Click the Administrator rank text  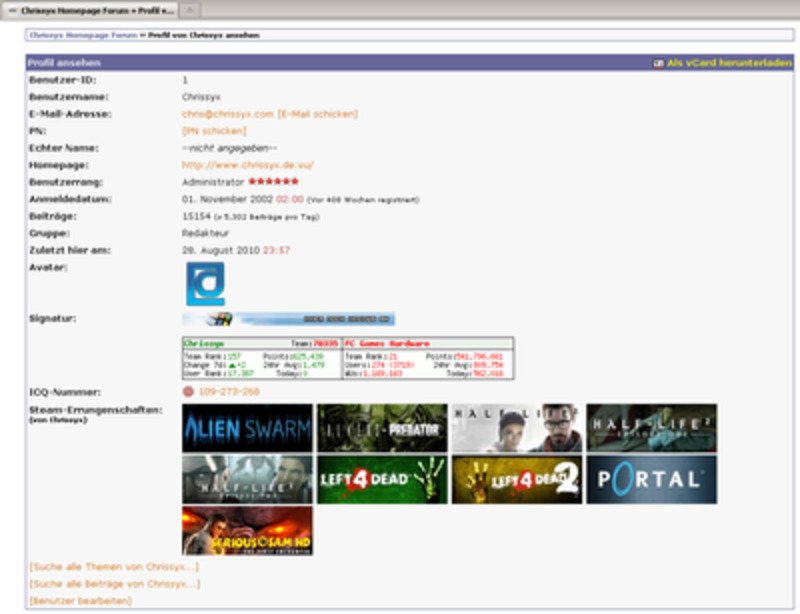[213, 182]
